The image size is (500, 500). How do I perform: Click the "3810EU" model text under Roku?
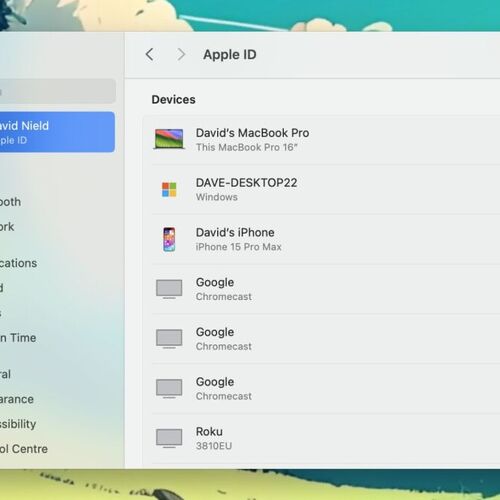[214, 446]
